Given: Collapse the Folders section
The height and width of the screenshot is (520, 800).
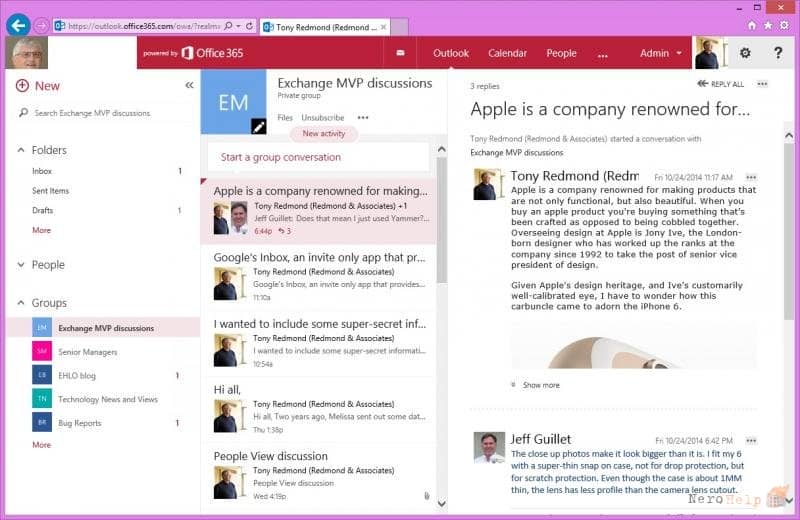Looking at the screenshot, I should 21,150.
